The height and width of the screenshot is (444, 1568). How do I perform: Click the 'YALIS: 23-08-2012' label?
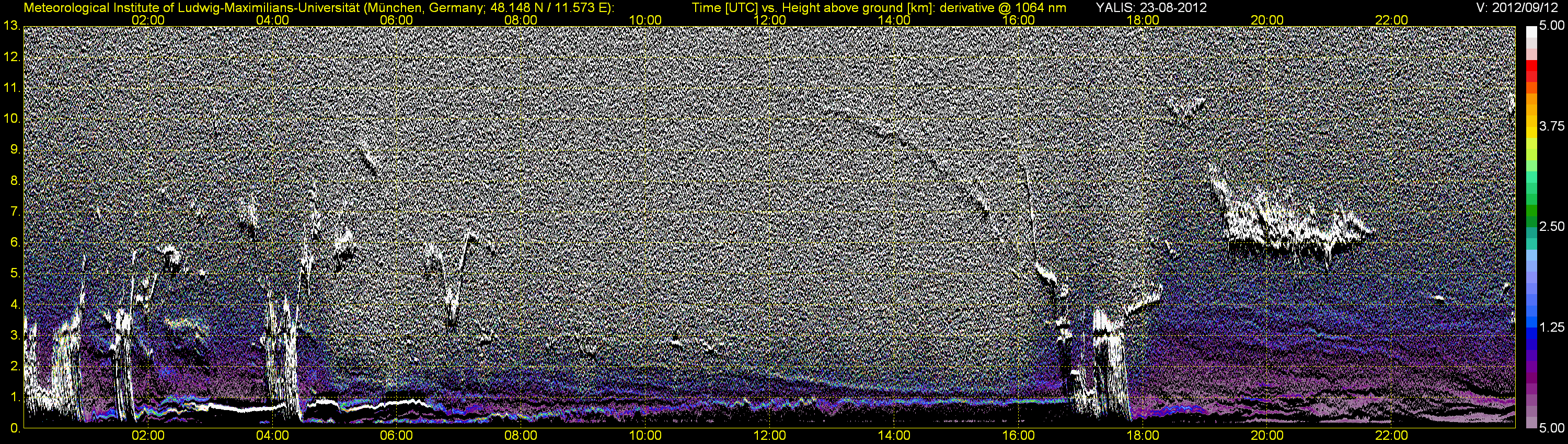[1151, 8]
